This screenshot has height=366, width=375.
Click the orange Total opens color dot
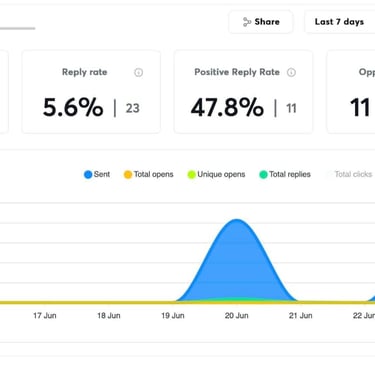pos(128,175)
